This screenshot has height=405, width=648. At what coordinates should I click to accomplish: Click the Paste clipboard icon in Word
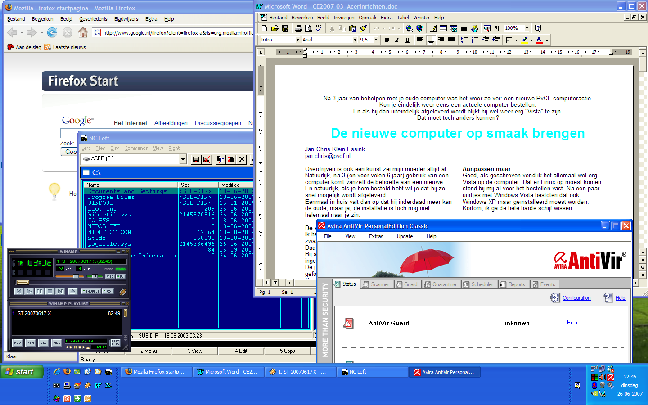[353, 28]
